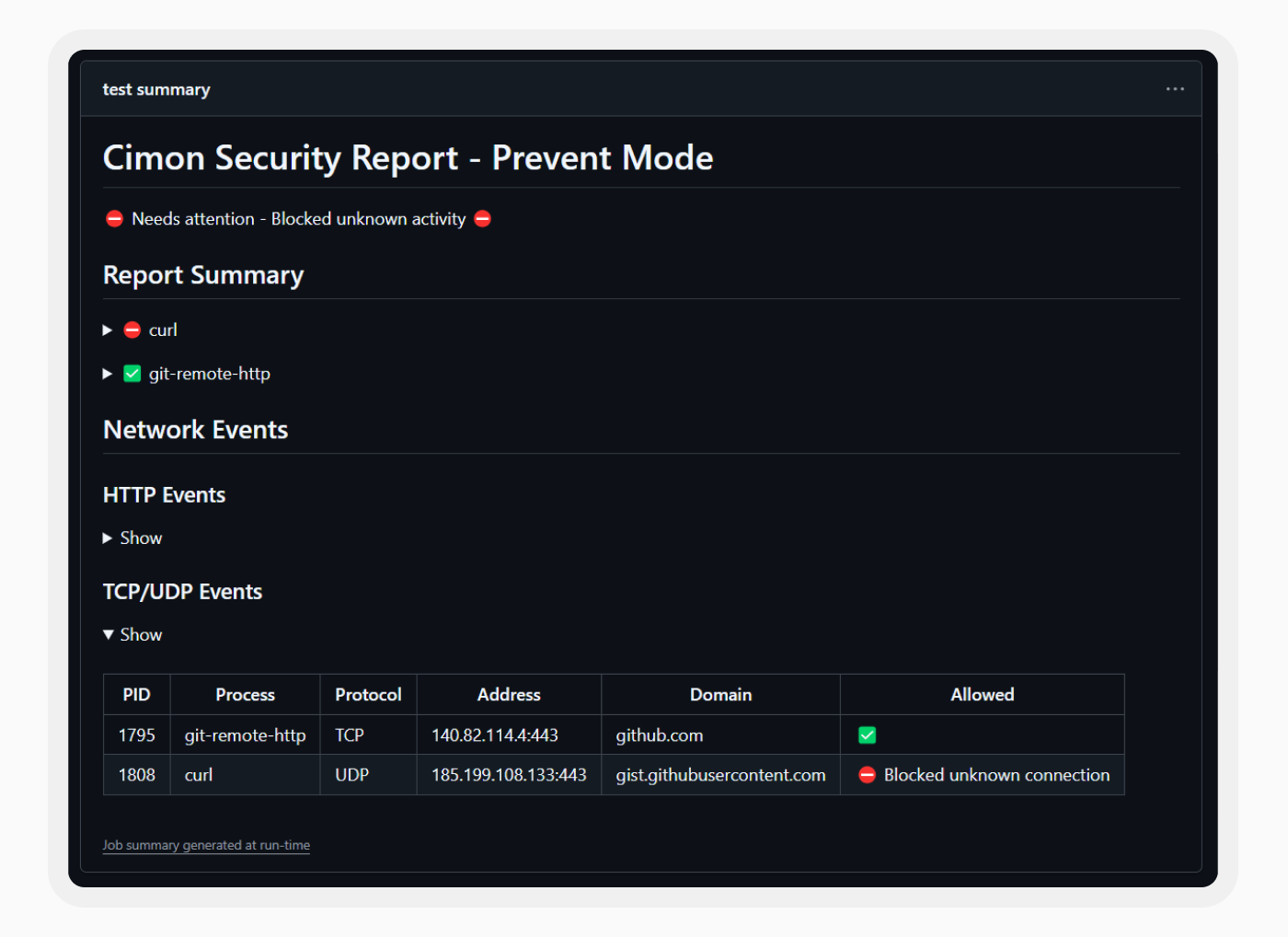Select the curl process cell in table
Image resolution: width=1288 pixels, height=937 pixels.
246,775
